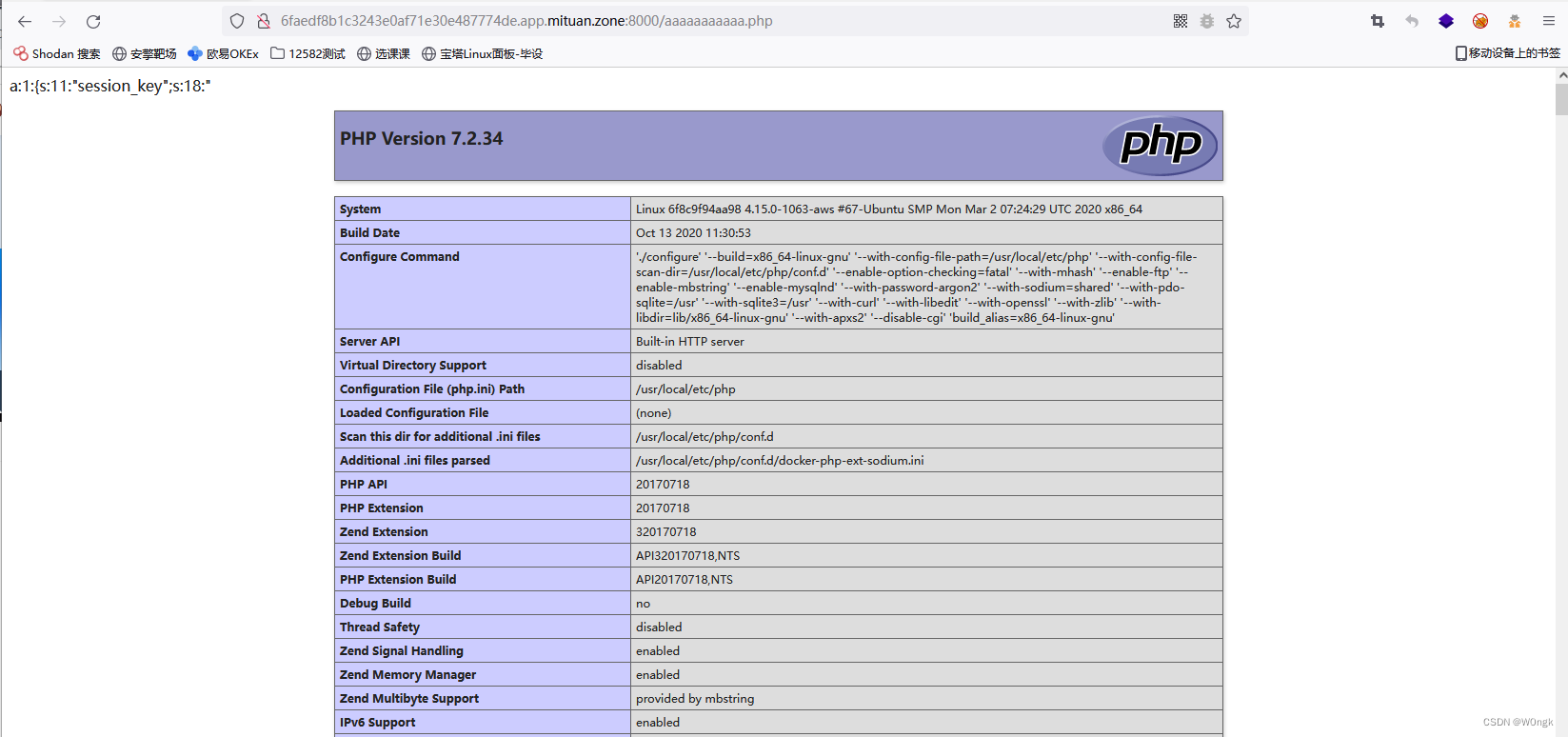The image size is (1568, 737).
Task: Select "Additional .ini files parsed" label
Action: [415, 461]
